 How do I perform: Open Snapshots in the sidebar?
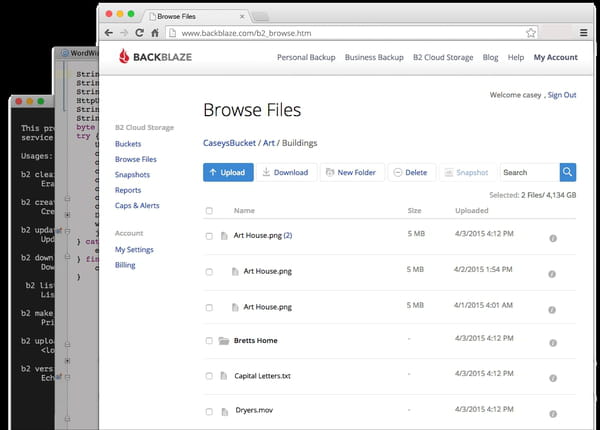[132, 175]
